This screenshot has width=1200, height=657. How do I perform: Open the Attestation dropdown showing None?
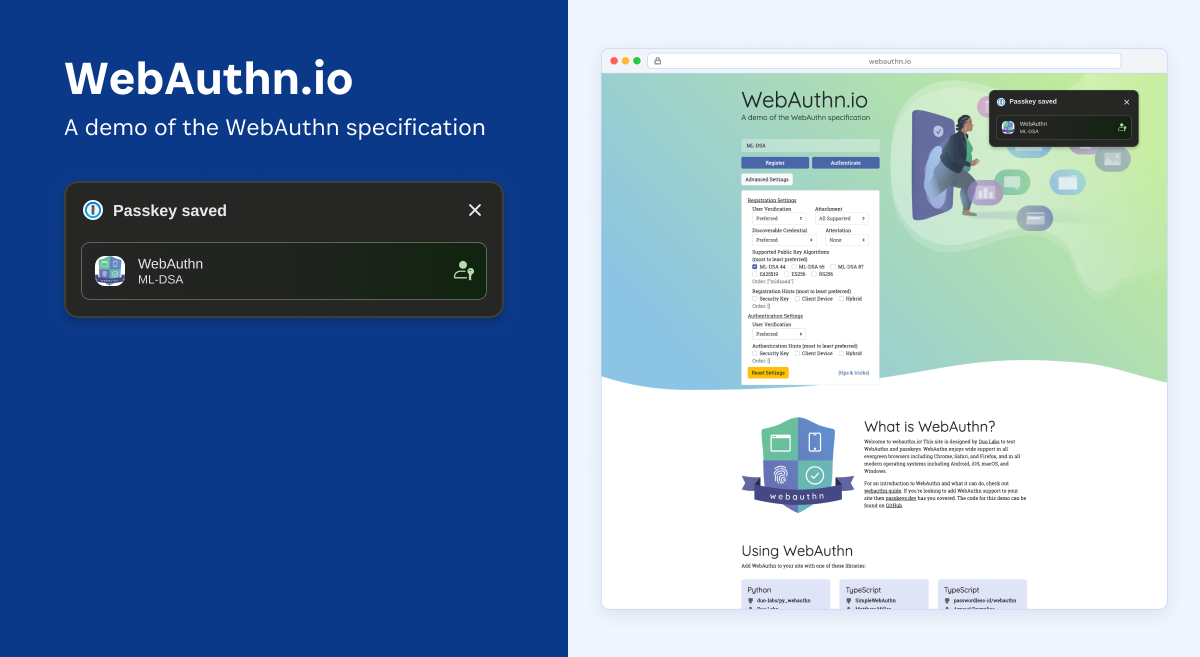[847, 240]
